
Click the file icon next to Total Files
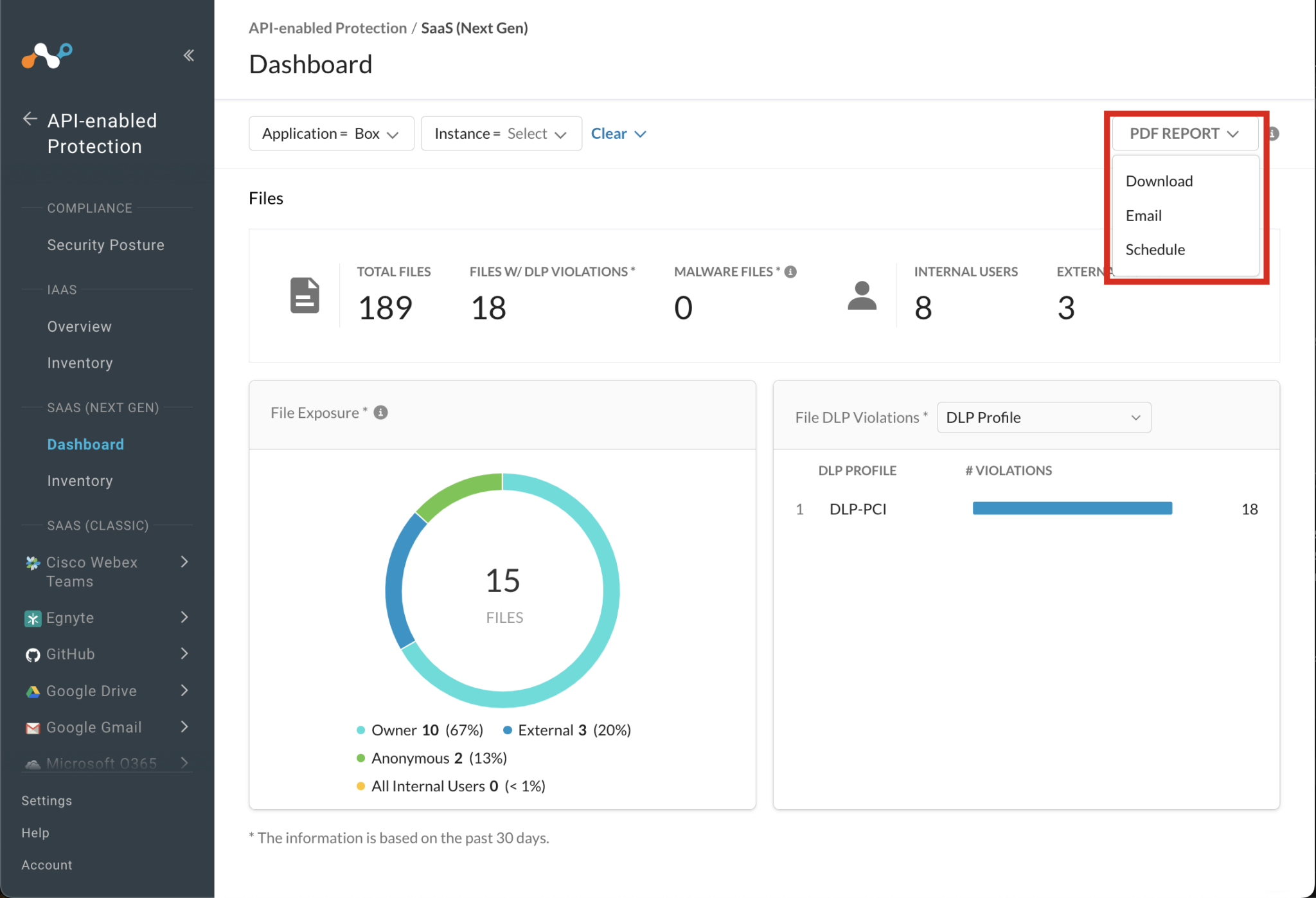pos(305,295)
